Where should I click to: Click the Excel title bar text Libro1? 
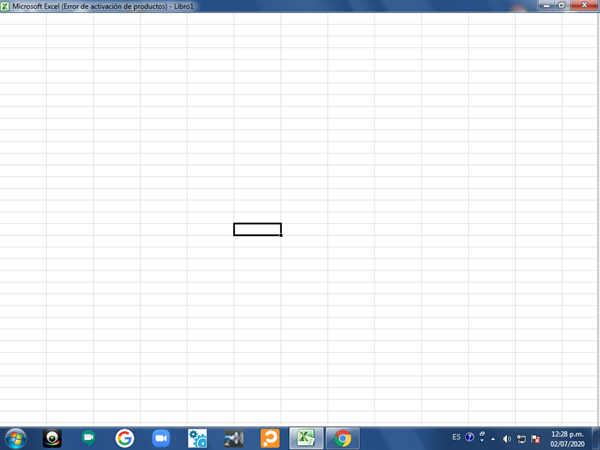pyautogui.click(x=184, y=7)
